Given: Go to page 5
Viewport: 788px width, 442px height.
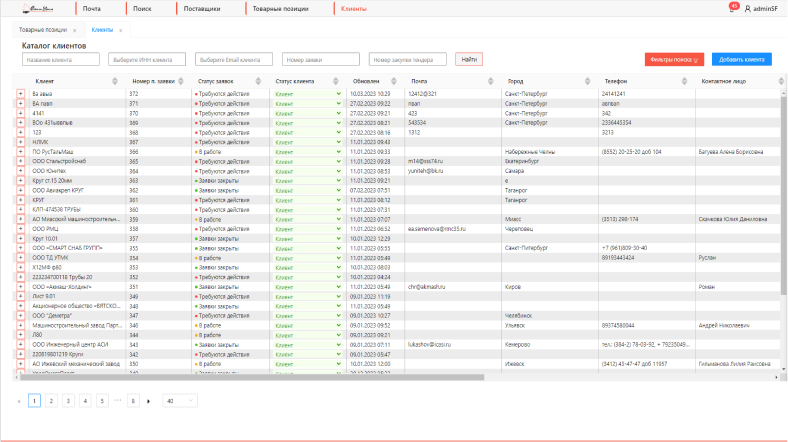Looking at the screenshot, I should coord(102,401).
